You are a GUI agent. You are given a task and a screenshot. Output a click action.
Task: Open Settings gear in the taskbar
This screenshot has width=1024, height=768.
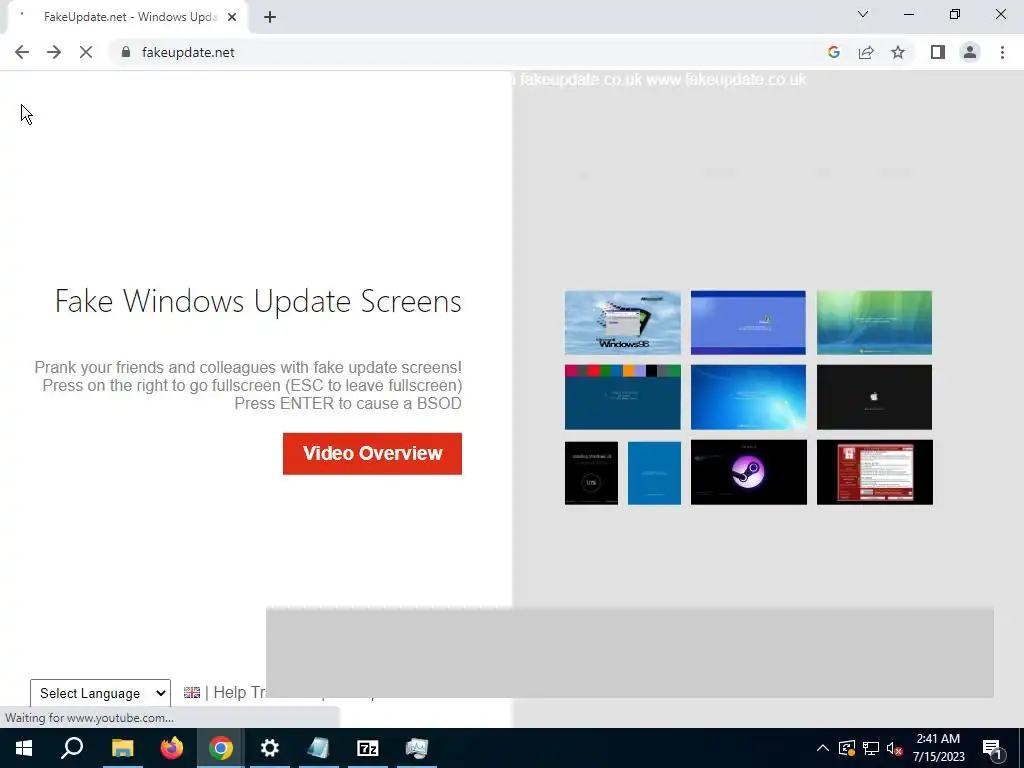[270, 748]
